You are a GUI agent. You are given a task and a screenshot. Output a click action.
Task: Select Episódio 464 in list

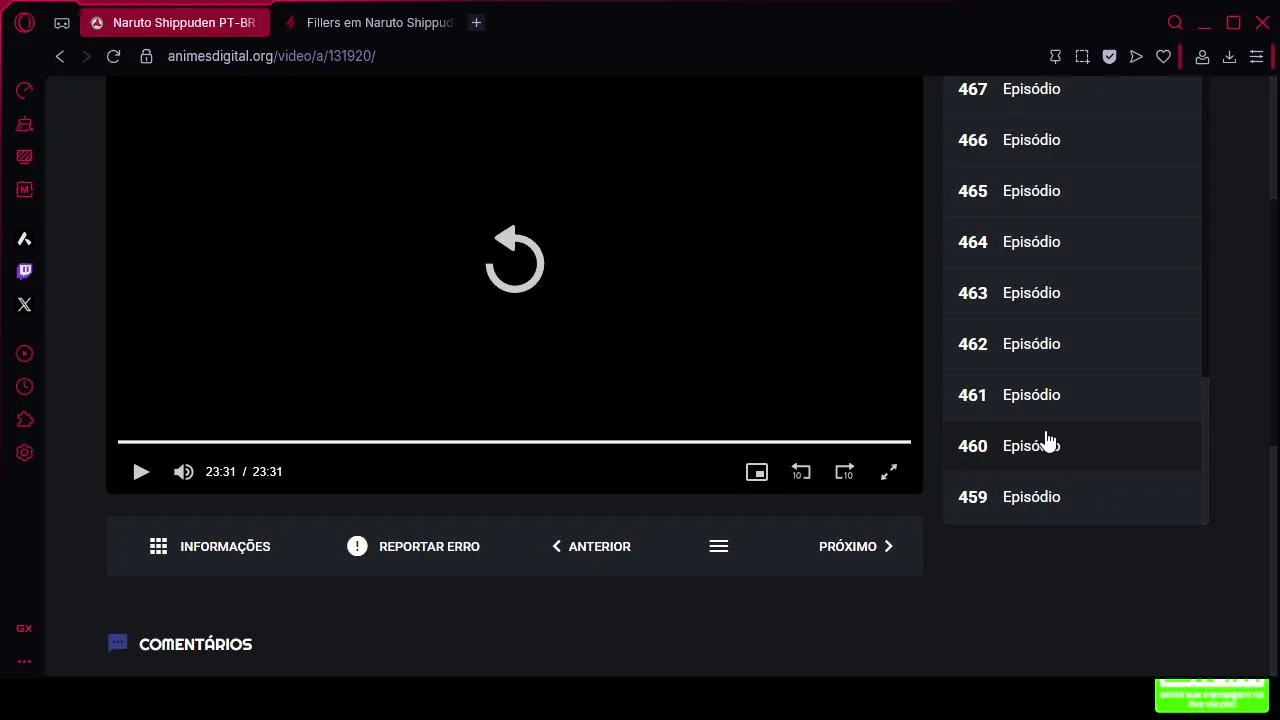click(1072, 242)
